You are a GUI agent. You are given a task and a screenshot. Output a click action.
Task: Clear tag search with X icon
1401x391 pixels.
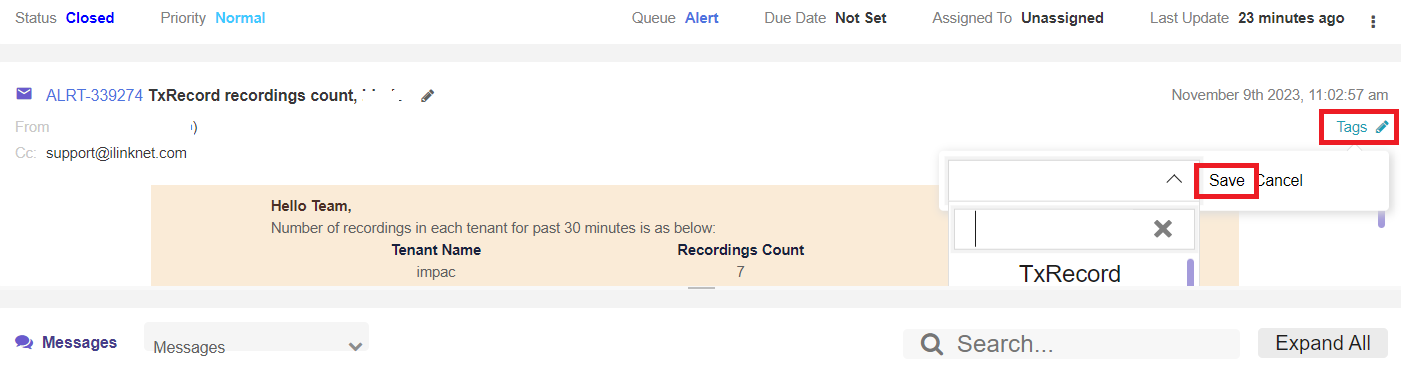point(1162,229)
